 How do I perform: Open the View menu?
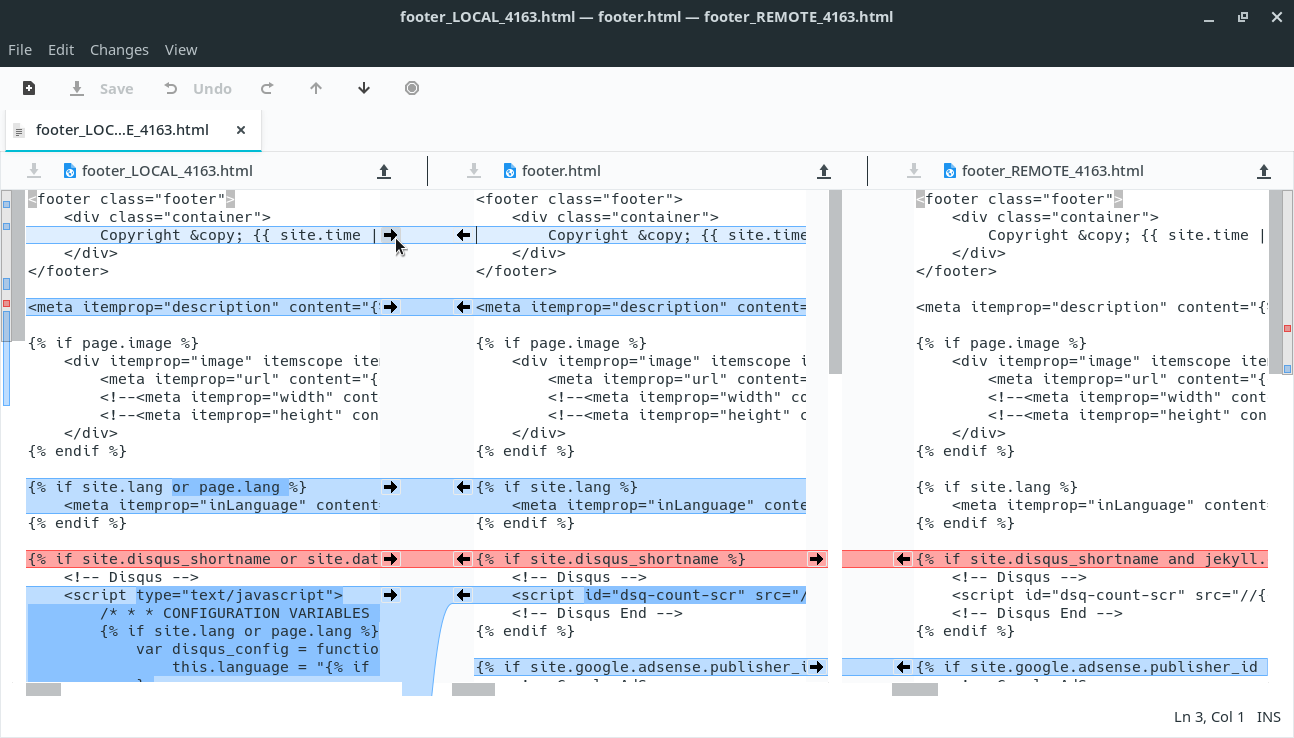181,50
